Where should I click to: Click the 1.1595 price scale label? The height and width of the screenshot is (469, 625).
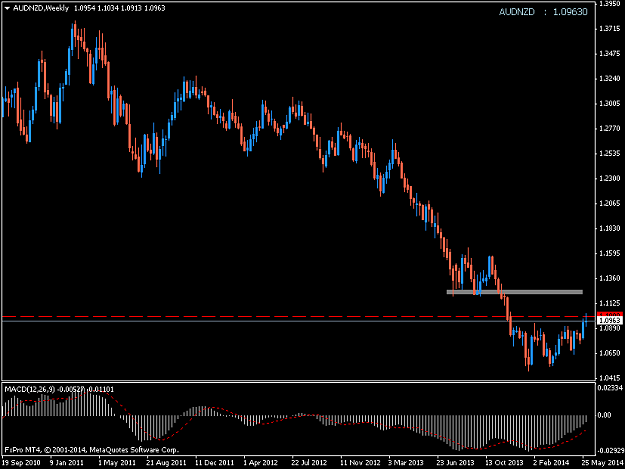(610, 253)
